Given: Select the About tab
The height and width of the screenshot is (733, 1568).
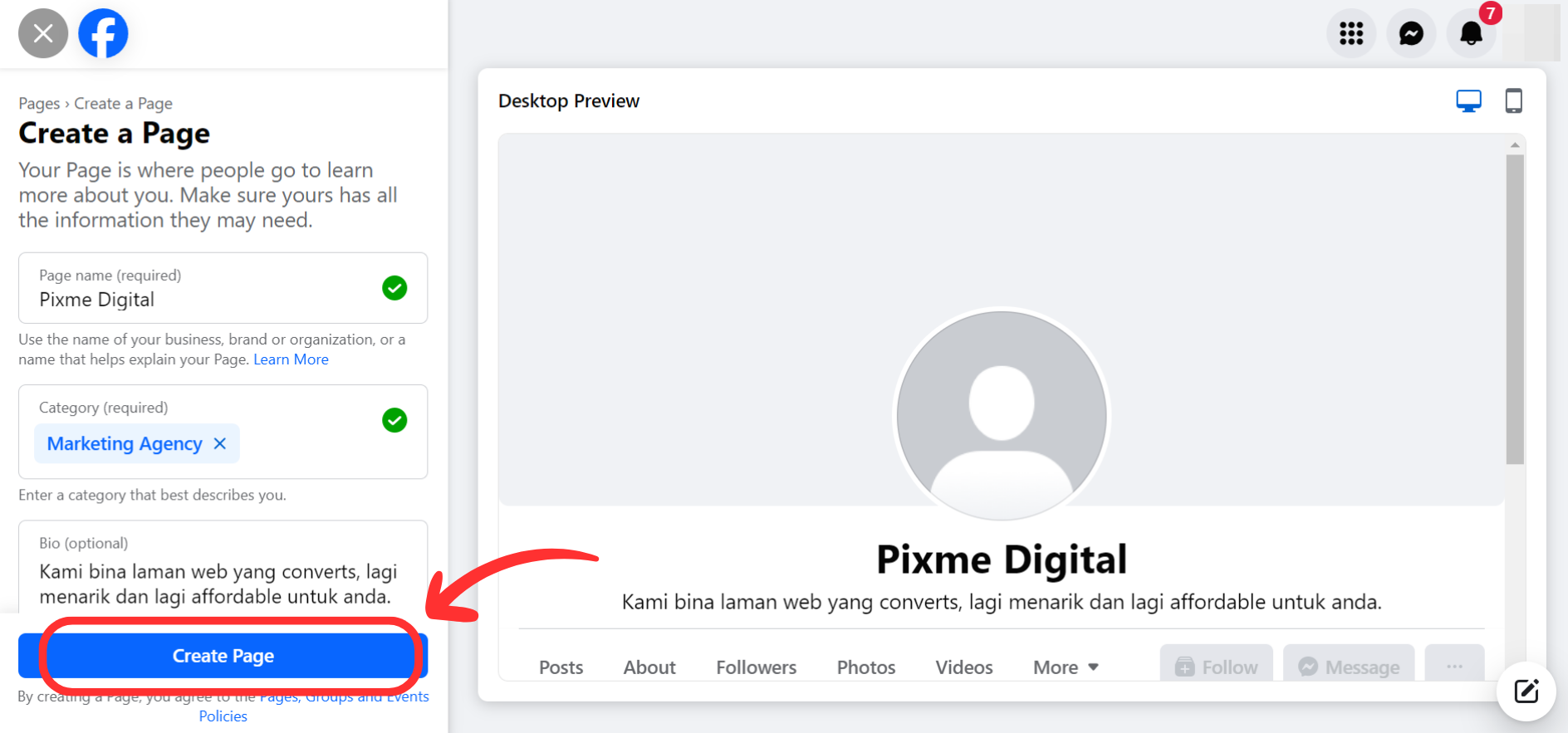Looking at the screenshot, I should (649, 667).
